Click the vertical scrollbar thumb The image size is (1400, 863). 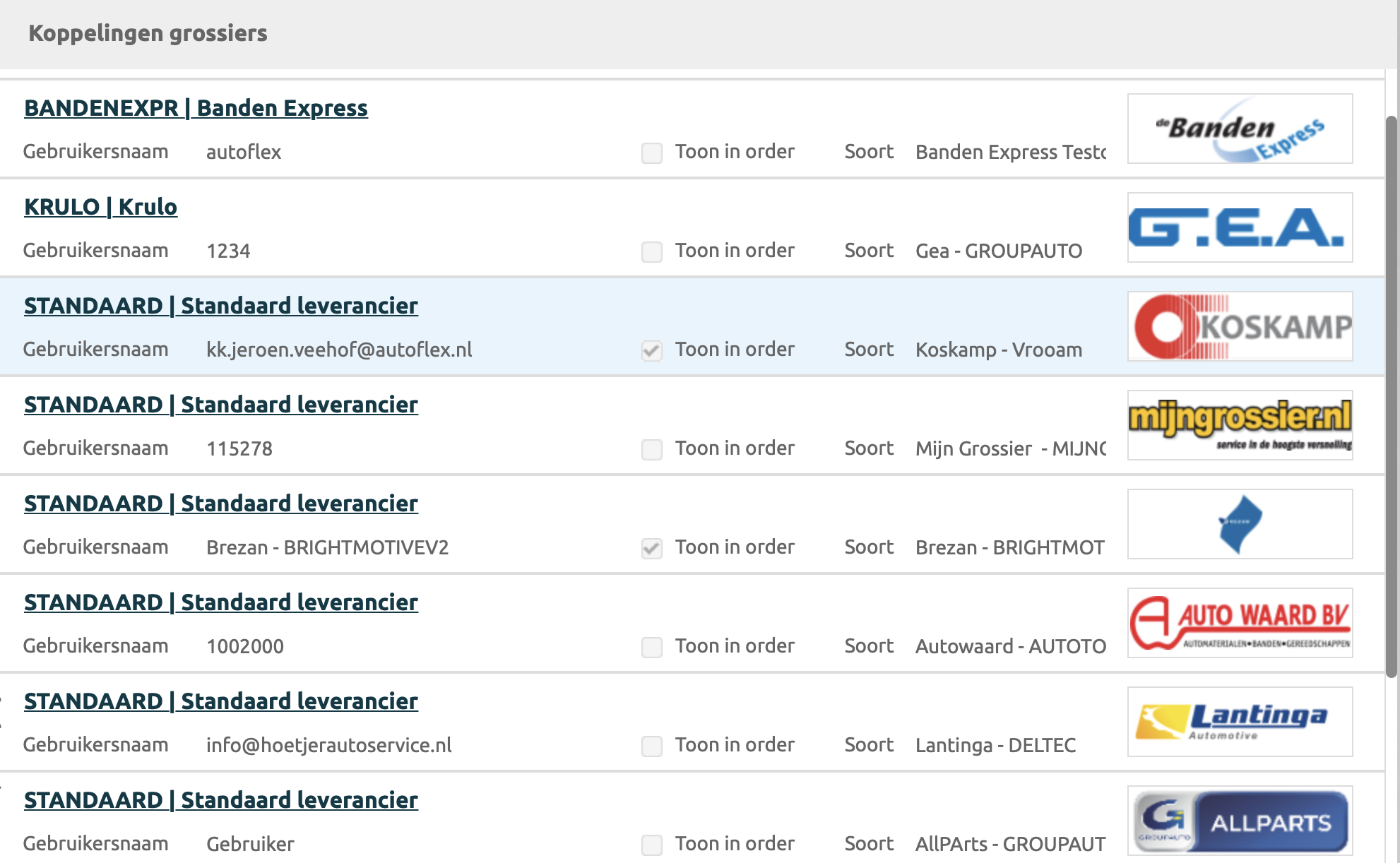[1392, 395]
